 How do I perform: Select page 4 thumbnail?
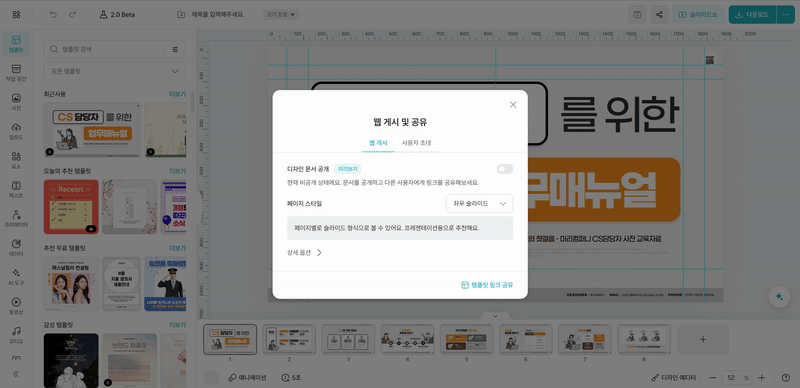pos(407,339)
